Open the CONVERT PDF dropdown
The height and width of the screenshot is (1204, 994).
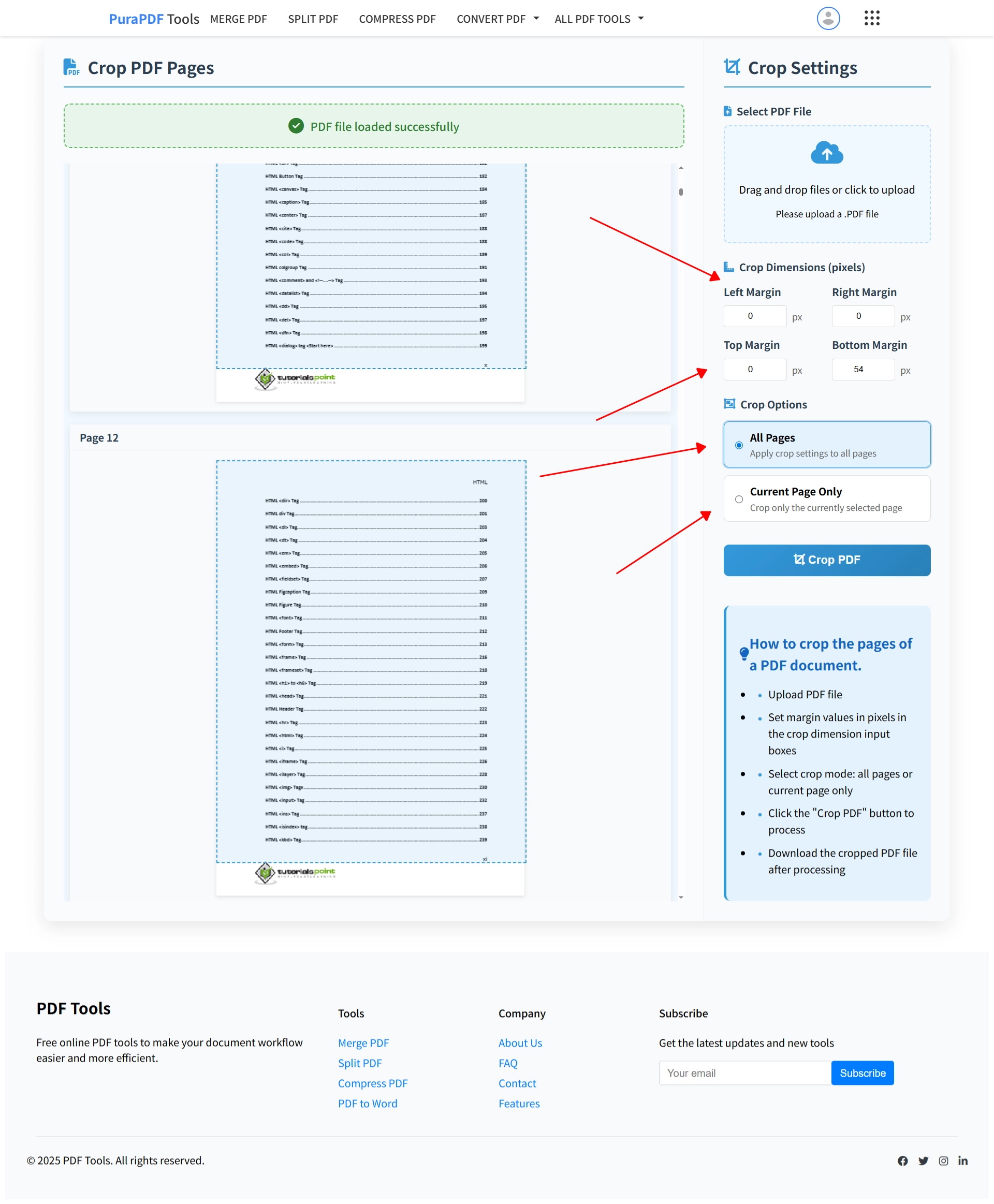[496, 18]
